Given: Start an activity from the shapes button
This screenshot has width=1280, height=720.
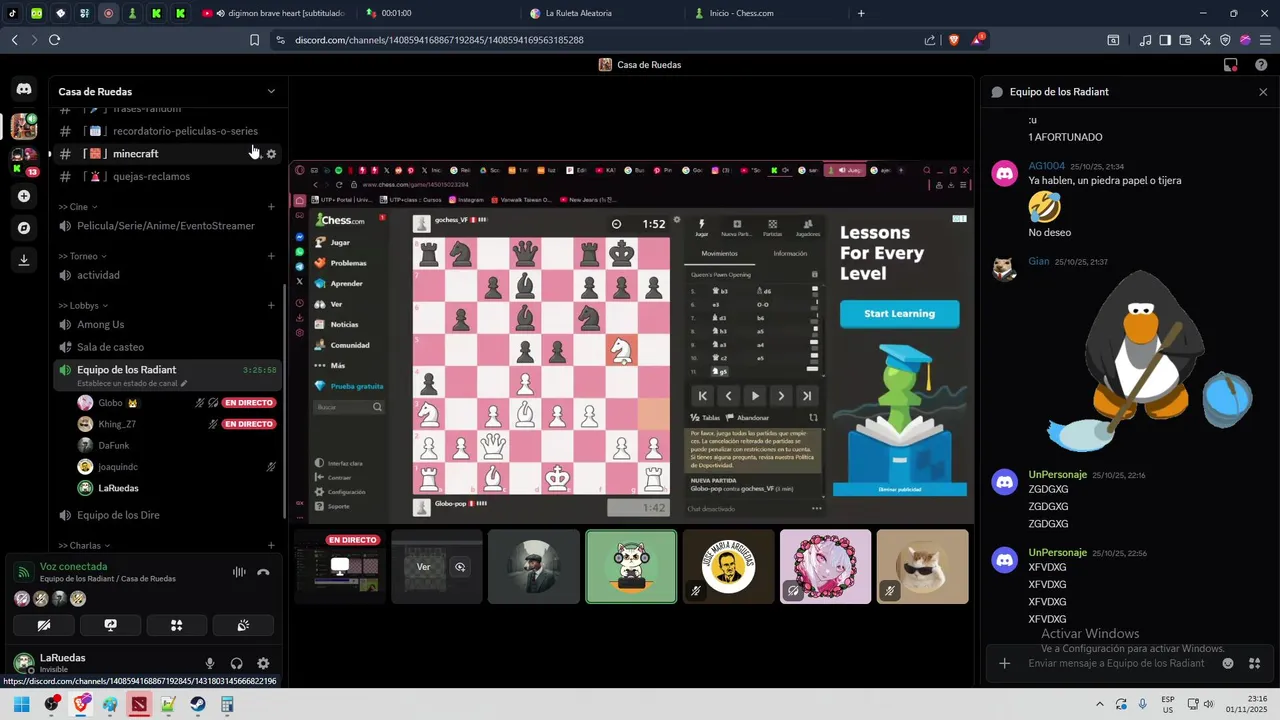Looking at the screenshot, I should click(x=177, y=625).
